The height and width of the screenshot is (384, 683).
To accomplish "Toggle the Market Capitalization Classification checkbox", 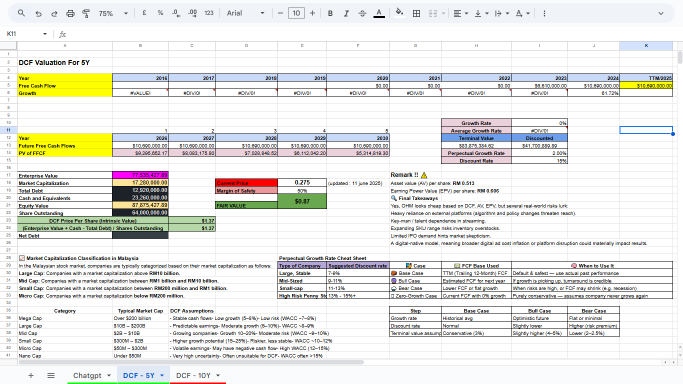I will 22,258.
